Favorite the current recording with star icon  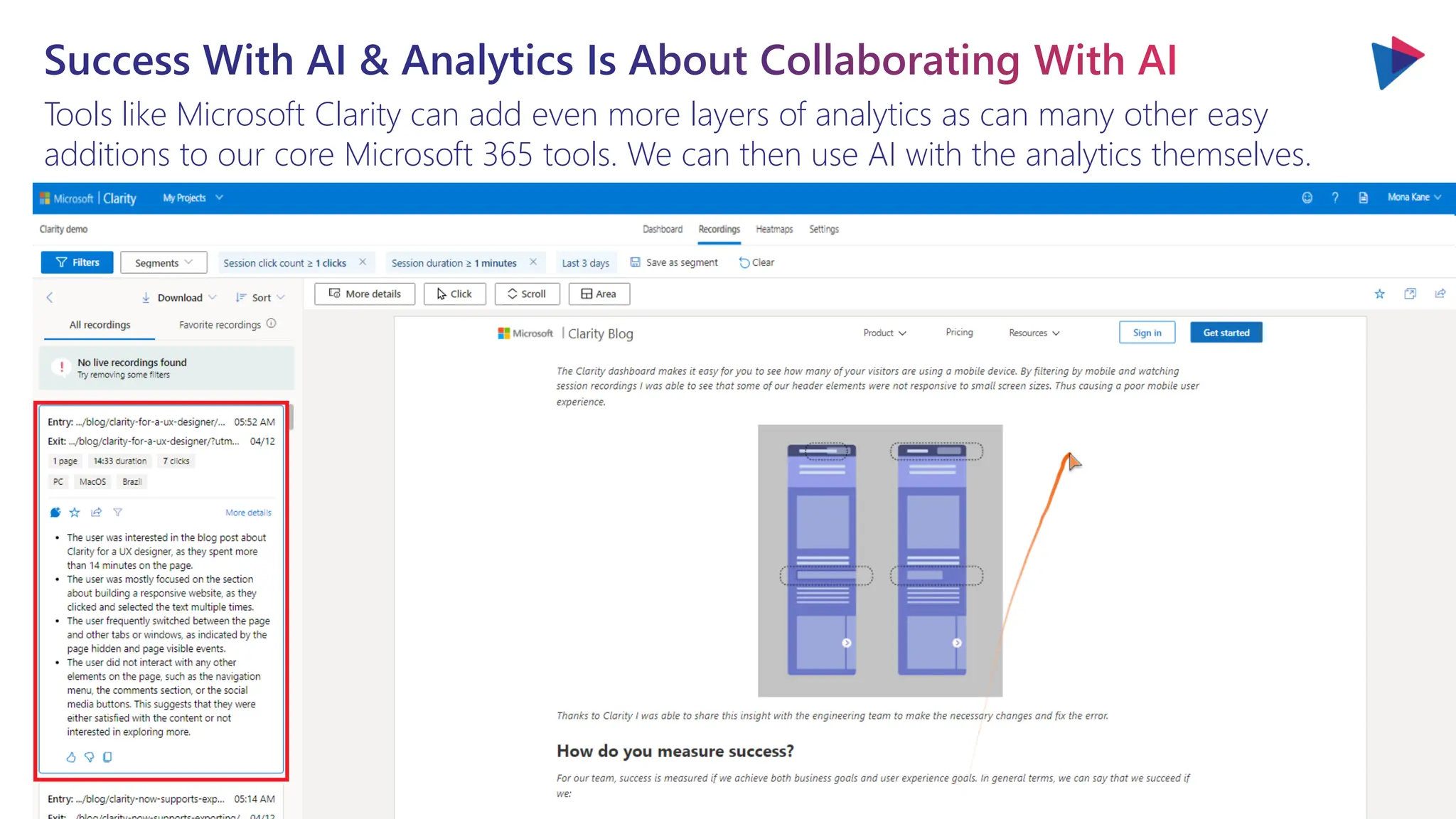tap(1379, 294)
